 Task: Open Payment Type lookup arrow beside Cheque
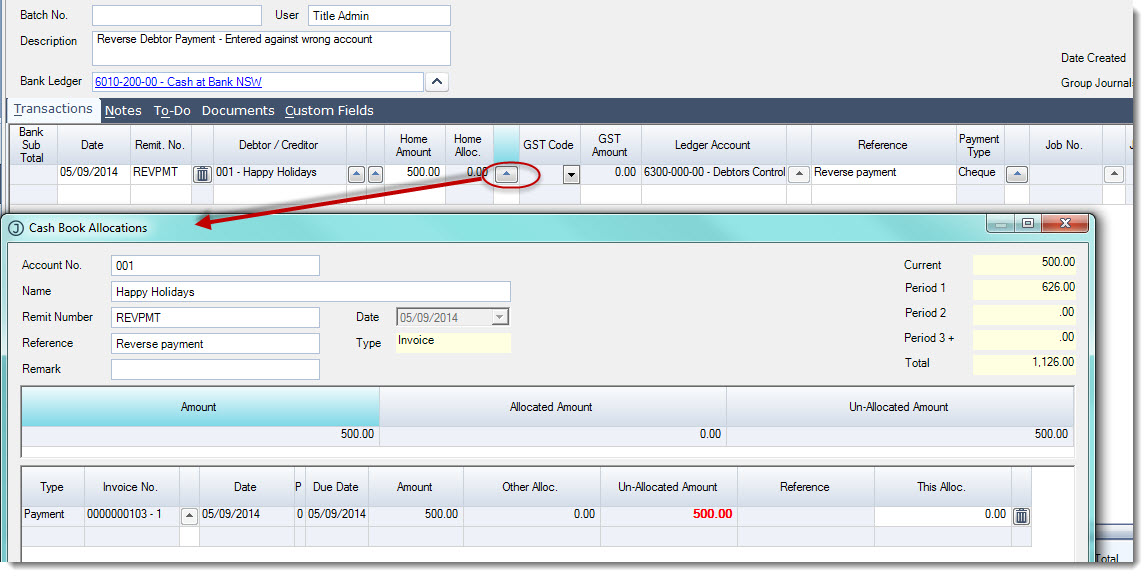(x=1017, y=174)
